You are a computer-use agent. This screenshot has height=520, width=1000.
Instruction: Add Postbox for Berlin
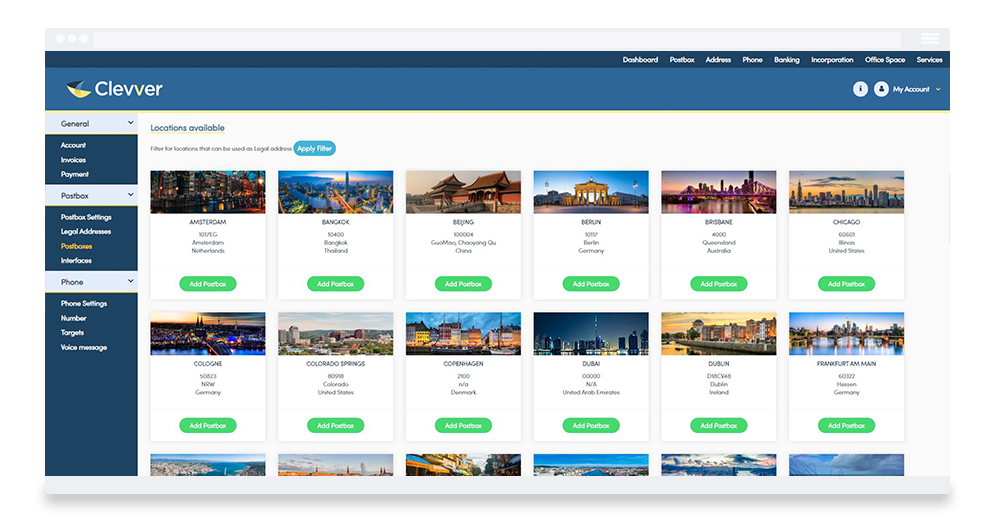tap(591, 284)
